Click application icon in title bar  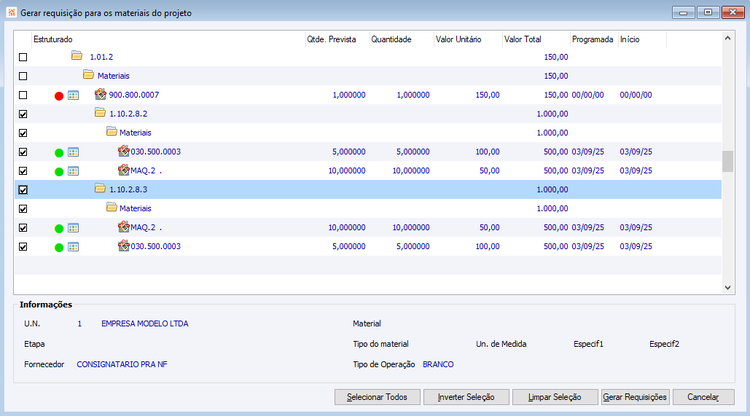(x=11, y=12)
